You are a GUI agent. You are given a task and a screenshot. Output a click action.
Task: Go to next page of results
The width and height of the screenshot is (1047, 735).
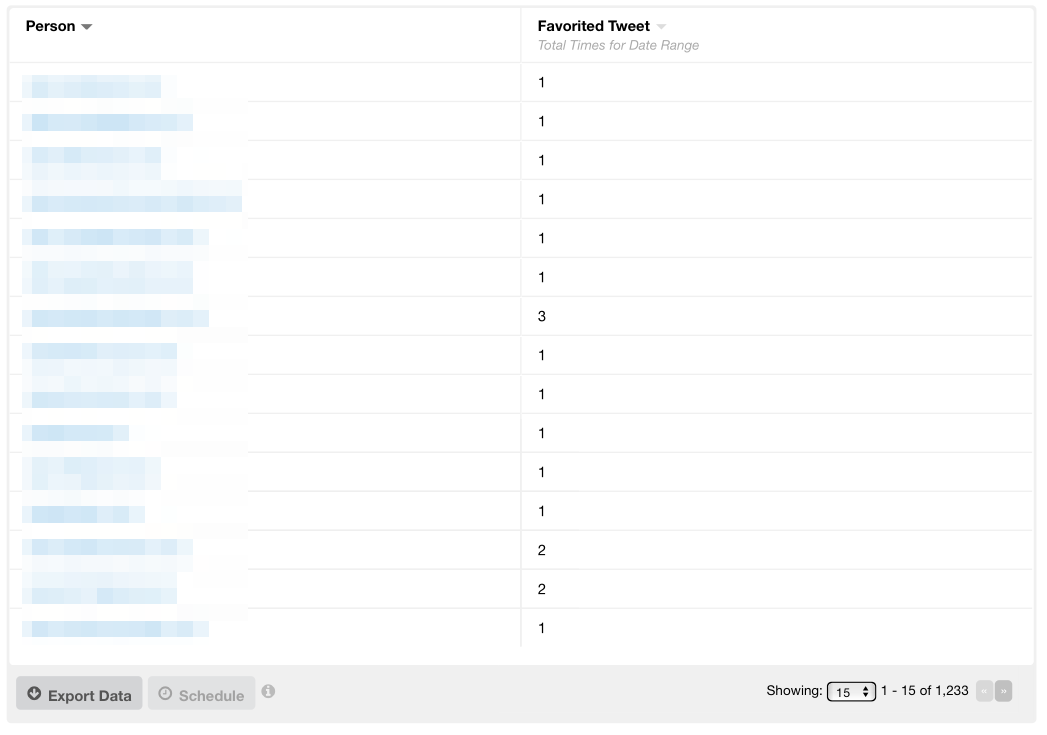[1004, 691]
